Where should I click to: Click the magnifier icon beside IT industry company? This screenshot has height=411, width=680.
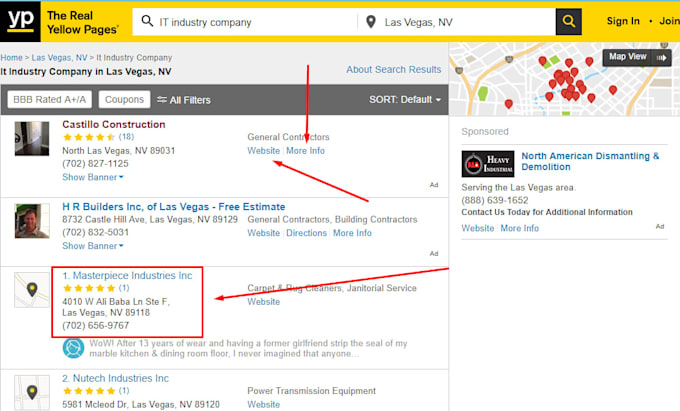(x=147, y=21)
